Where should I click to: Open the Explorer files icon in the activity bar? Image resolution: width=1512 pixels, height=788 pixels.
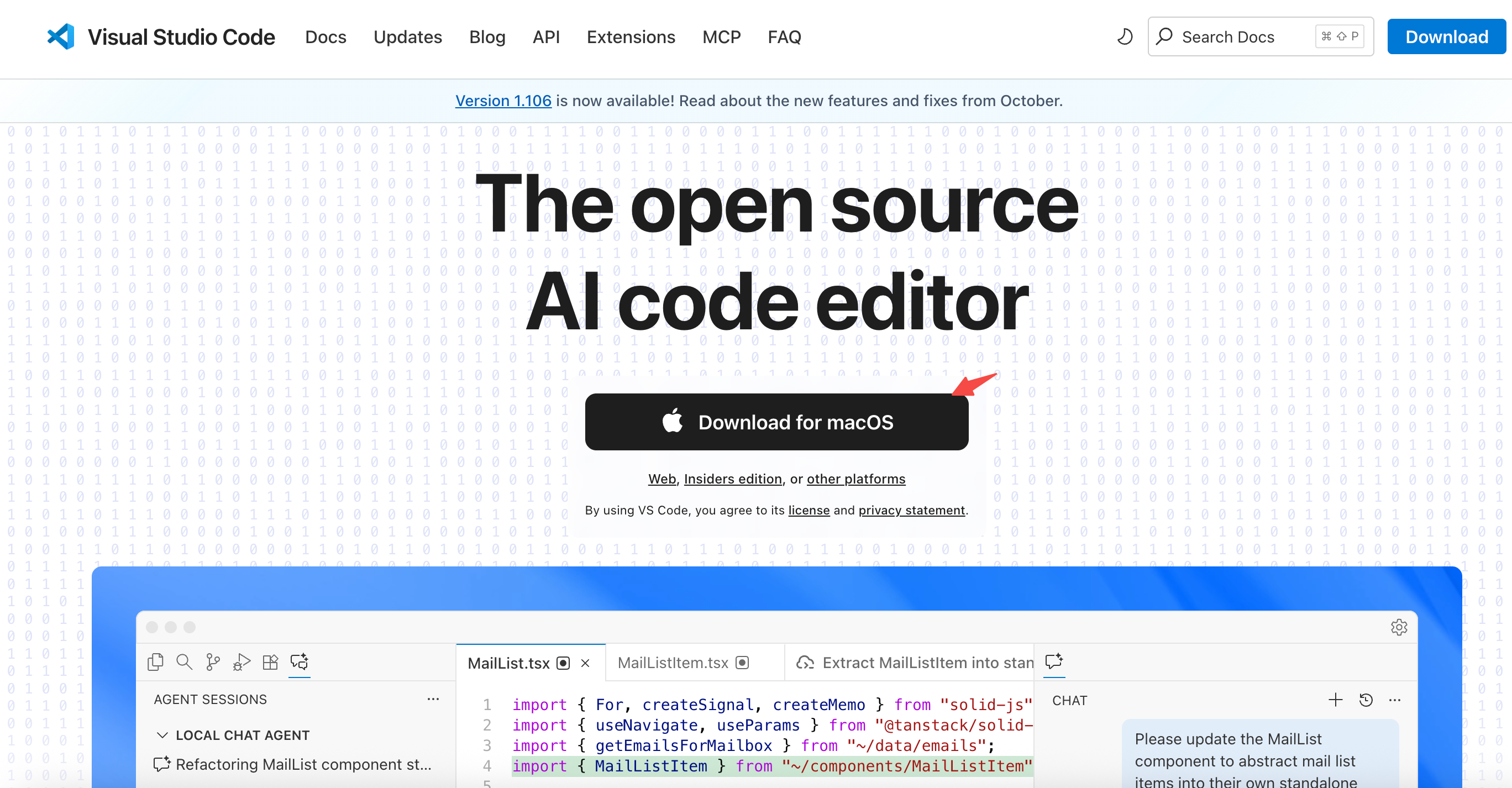click(x=155, y=662)
